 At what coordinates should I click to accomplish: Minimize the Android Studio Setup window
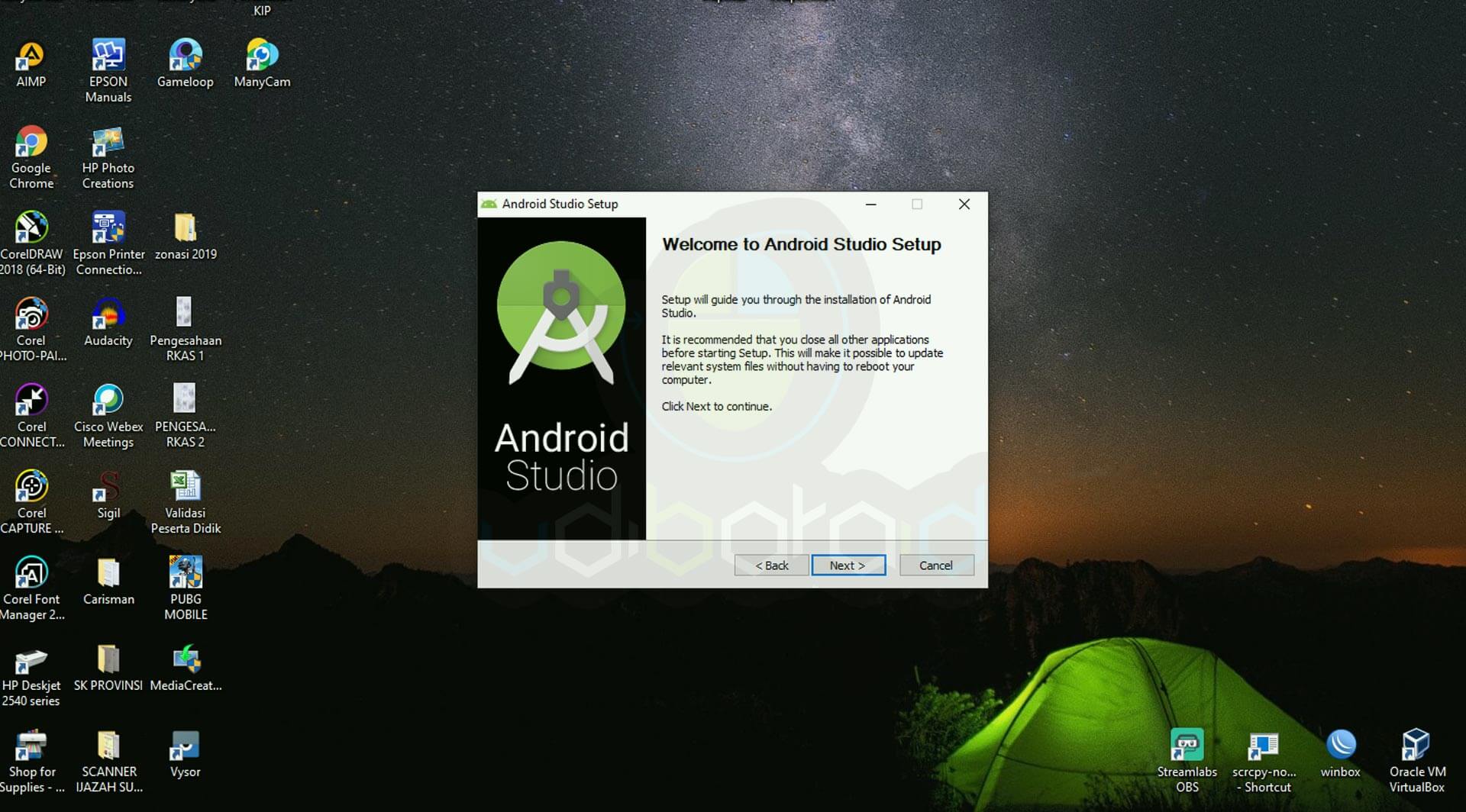(x=870, y=205)
